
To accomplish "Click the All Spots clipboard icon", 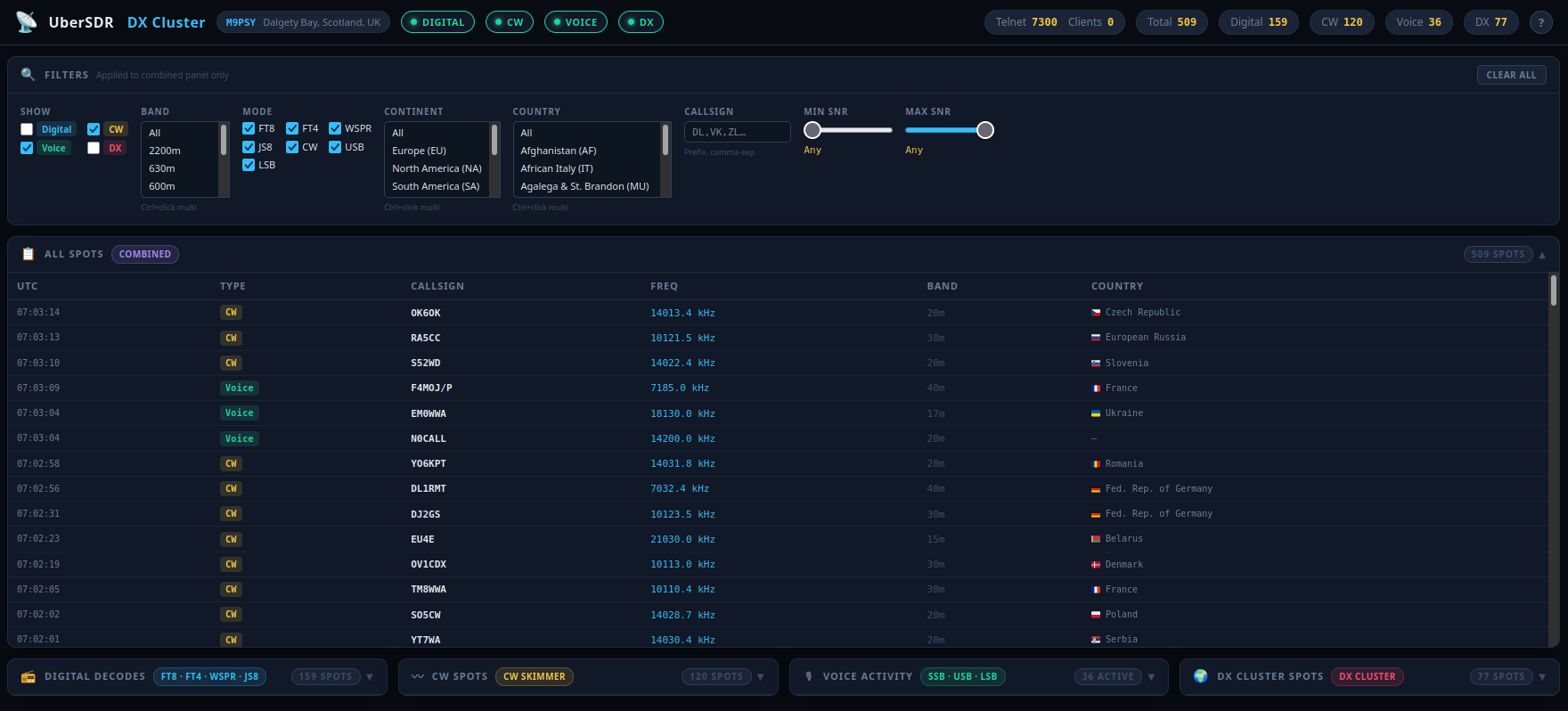I will tap(28, 254).
